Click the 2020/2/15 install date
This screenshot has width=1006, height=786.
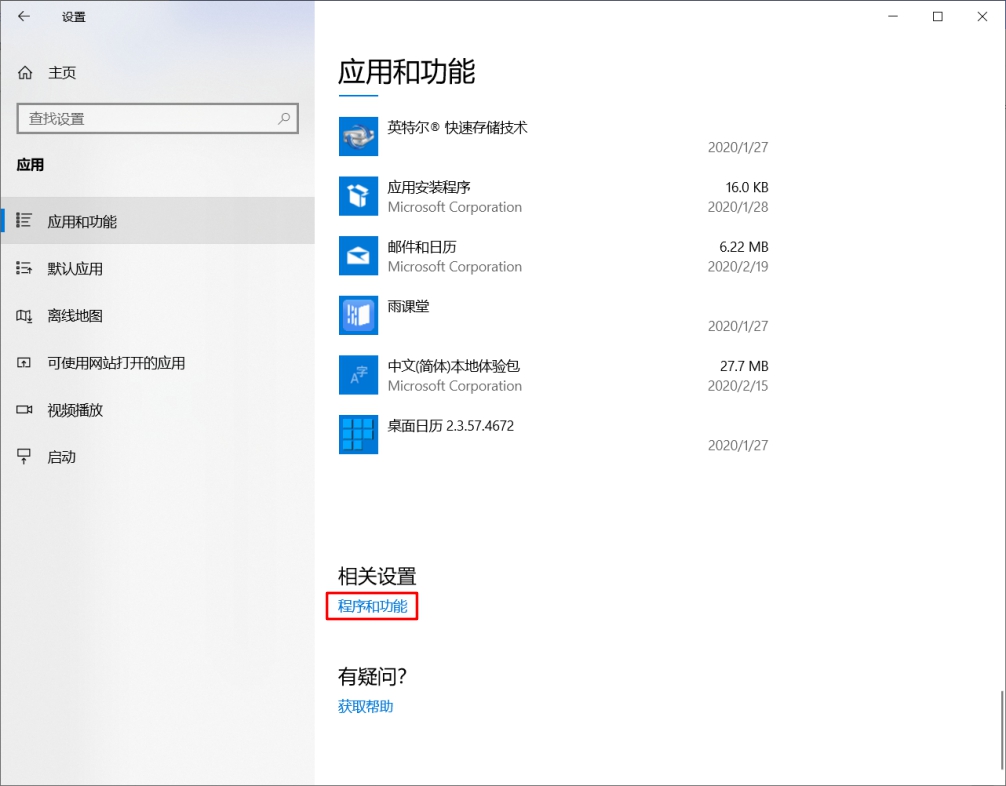pos(738,386)
